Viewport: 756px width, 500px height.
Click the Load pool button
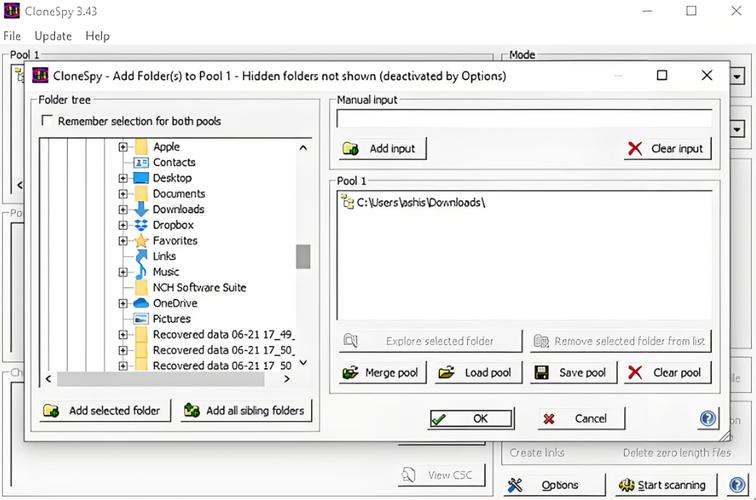pyautogui.click(x=478, y=372)
